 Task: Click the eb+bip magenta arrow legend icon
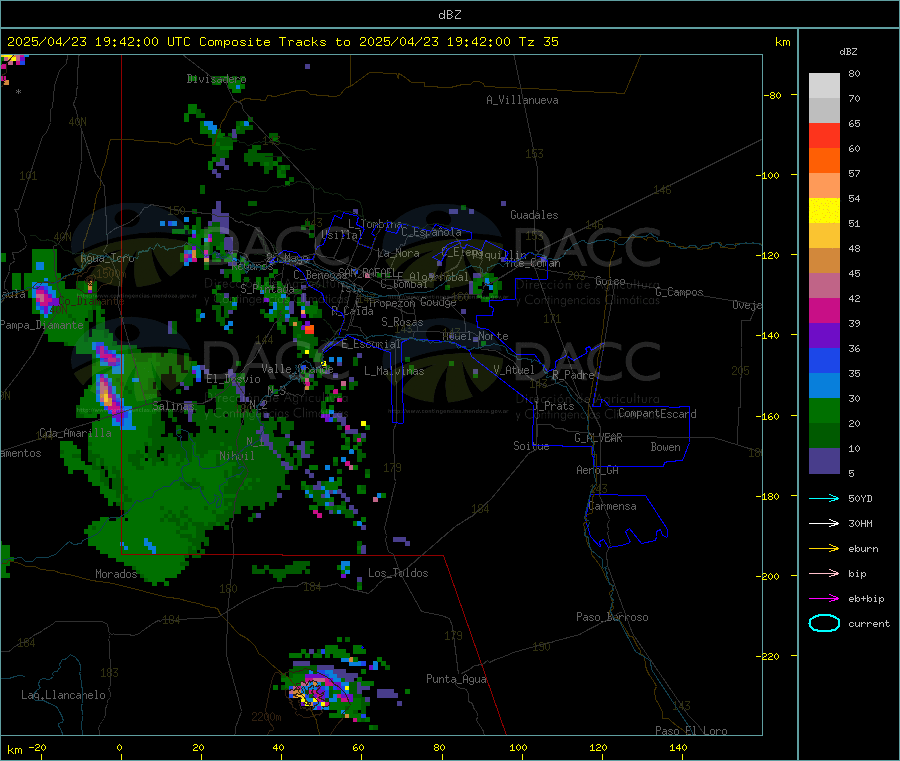coord(824,599)
